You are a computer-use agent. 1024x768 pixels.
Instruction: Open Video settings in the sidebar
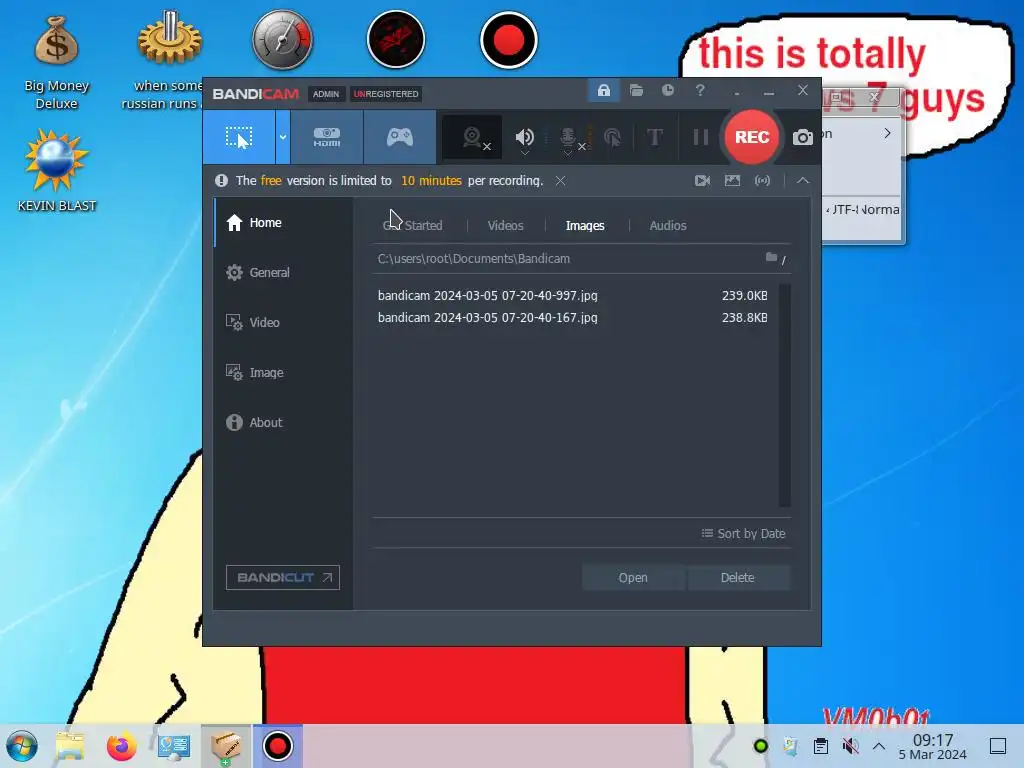(x=283, y=323)
